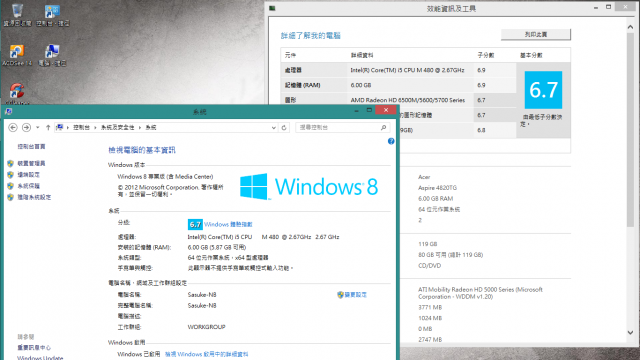Click the Aspire 4820TG model text

tap(437, 188)
